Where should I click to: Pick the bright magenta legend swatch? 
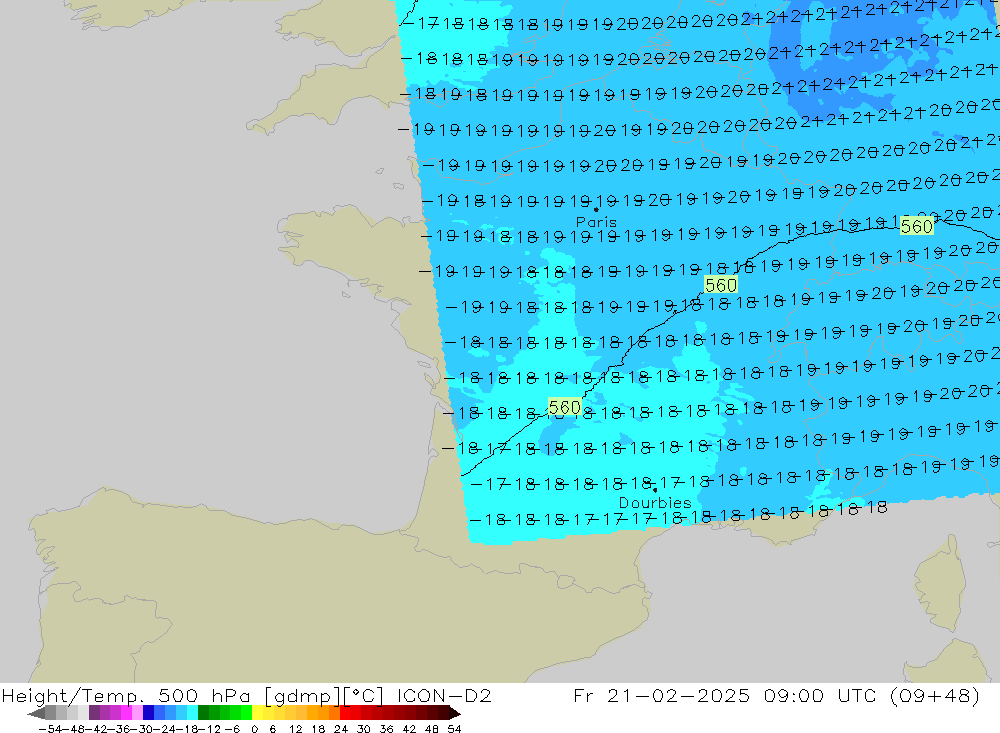tap(126, 713)
